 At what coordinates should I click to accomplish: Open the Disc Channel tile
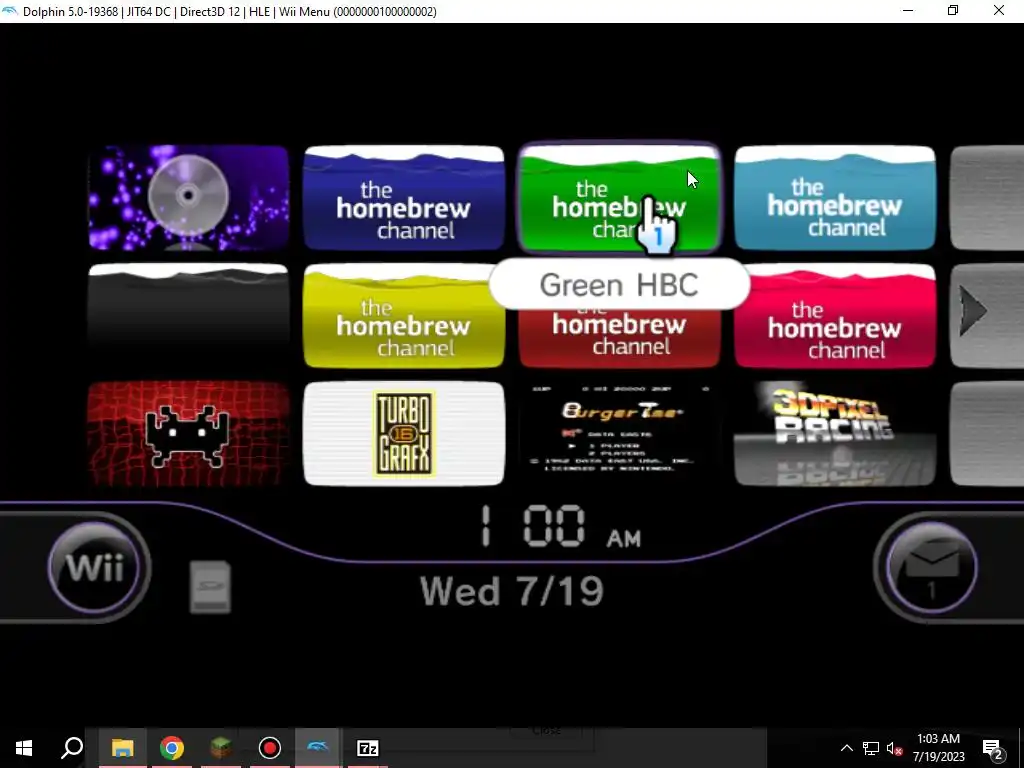pos(189,198)
